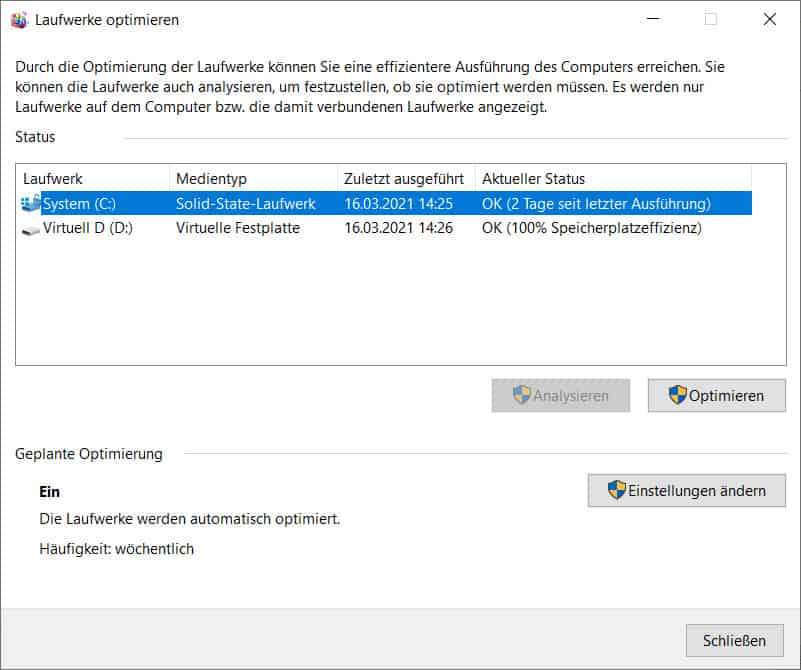Image resolution: width=801 pixels, height=670 pixels.
Task: Click the Virtuell D drive icon
Action: 31,231
